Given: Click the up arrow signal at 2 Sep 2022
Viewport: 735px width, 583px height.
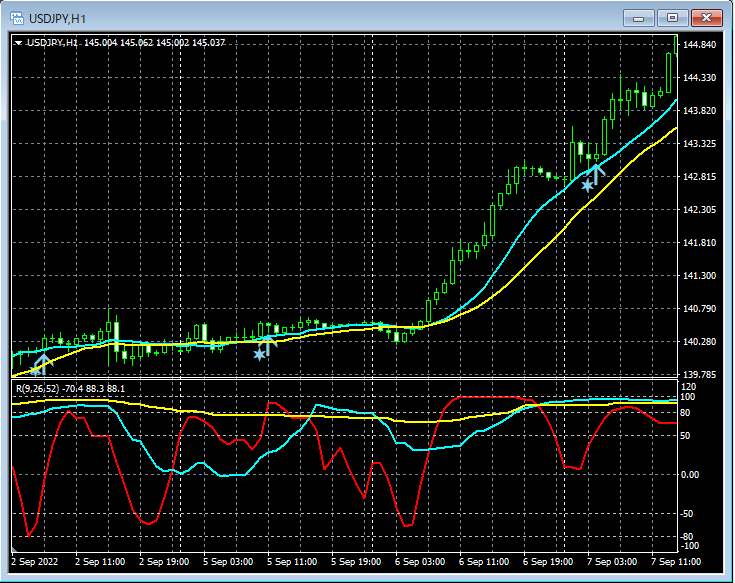Looking at the screenshot, I should point(42,363).
